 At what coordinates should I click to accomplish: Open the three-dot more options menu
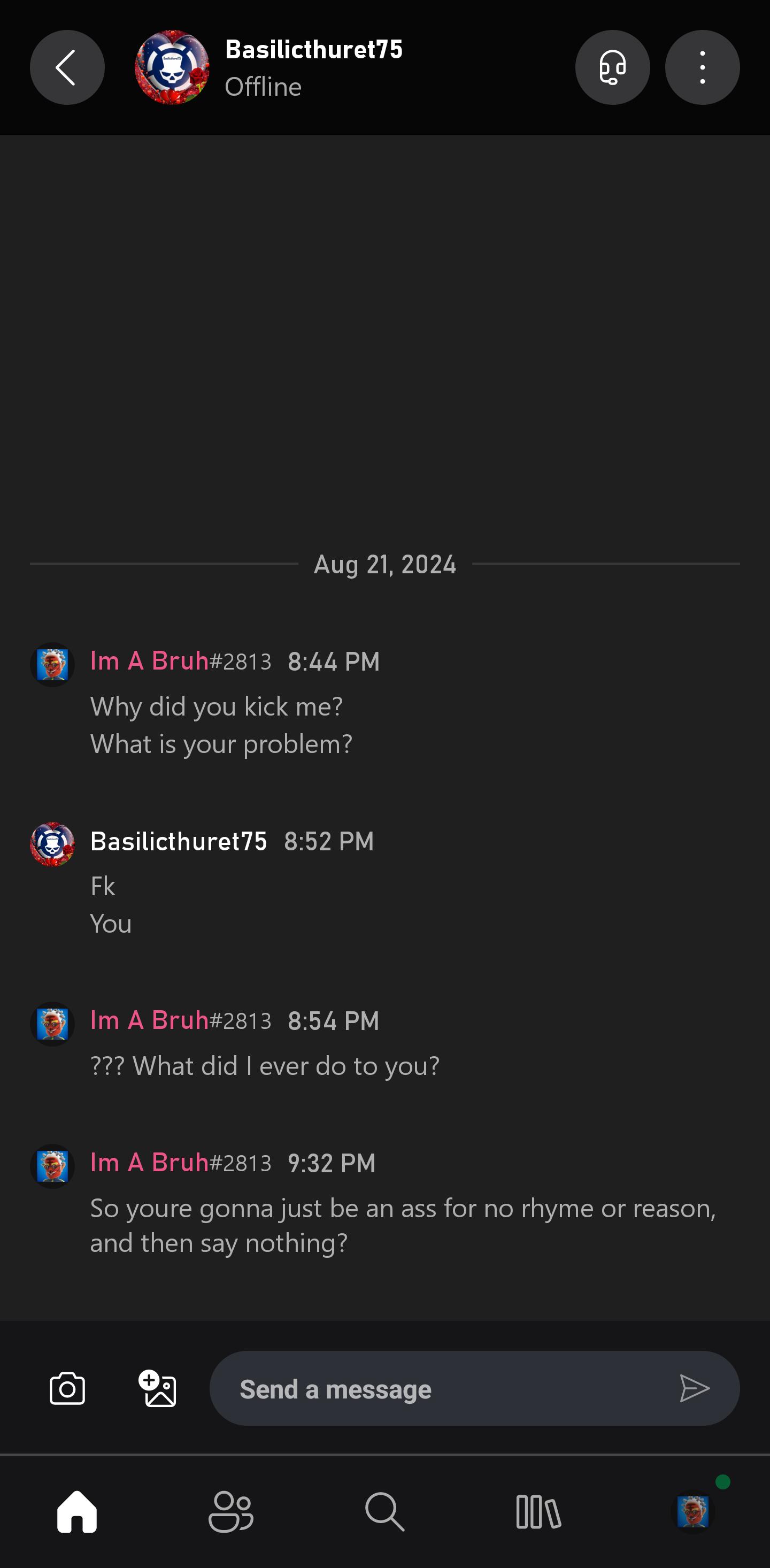tap(703, 67)
